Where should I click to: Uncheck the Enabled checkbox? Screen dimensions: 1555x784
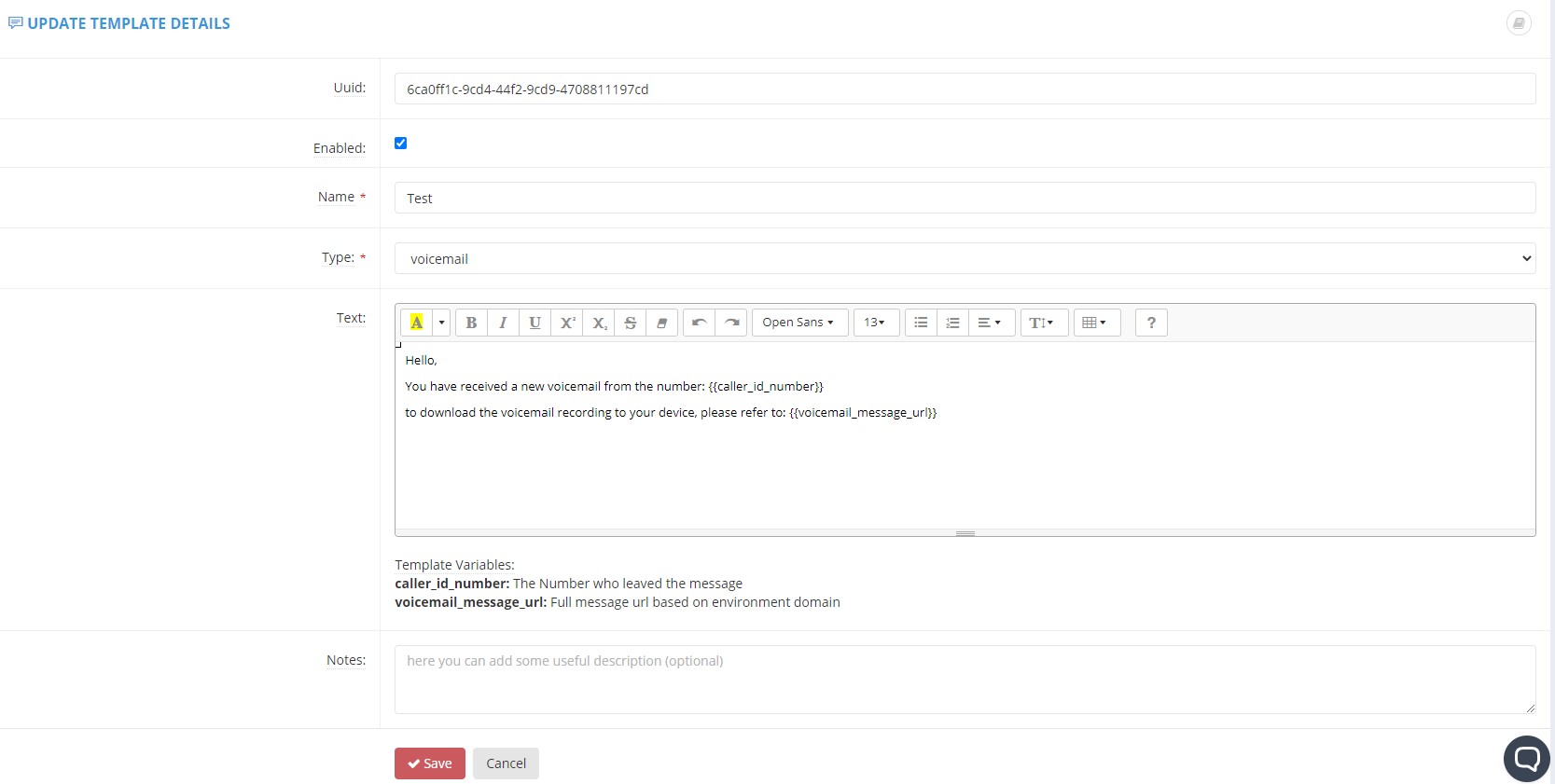(400, 143)
